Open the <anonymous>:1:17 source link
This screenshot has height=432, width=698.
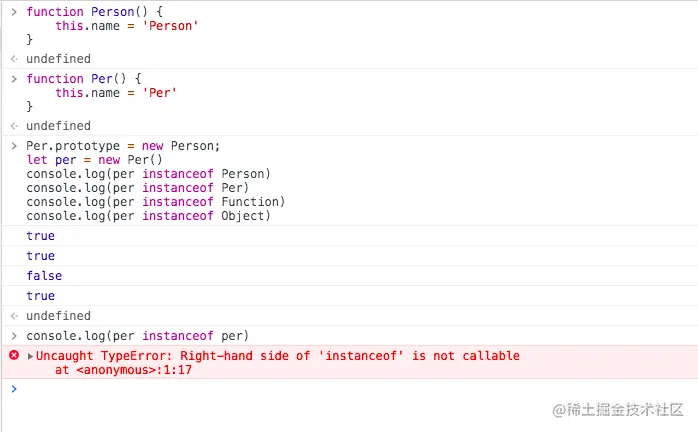[x=123, y=370]
